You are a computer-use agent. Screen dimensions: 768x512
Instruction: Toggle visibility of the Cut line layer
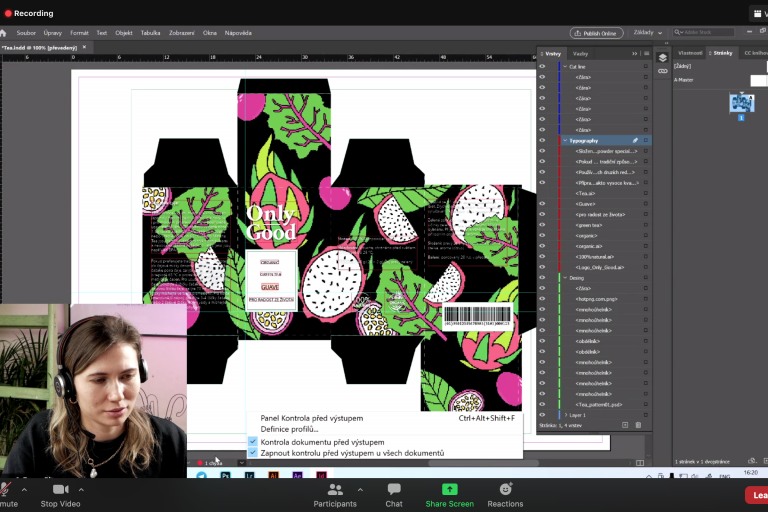coord(543,67)
